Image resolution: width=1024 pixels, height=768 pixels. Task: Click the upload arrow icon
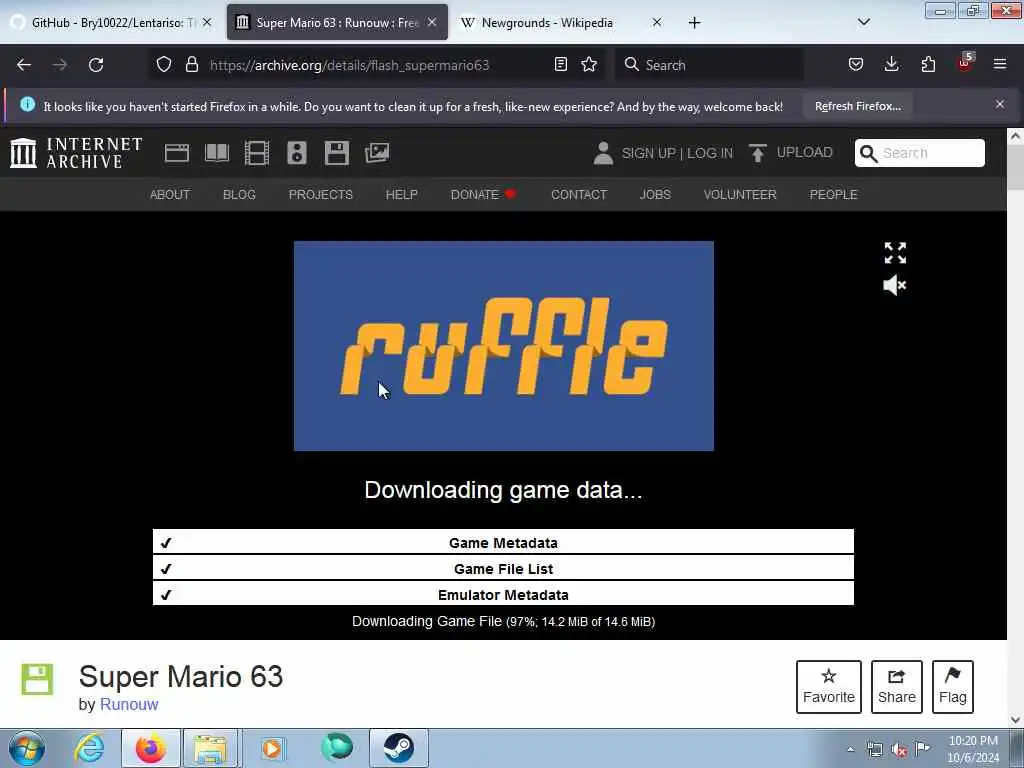click(x=758, y=153)
